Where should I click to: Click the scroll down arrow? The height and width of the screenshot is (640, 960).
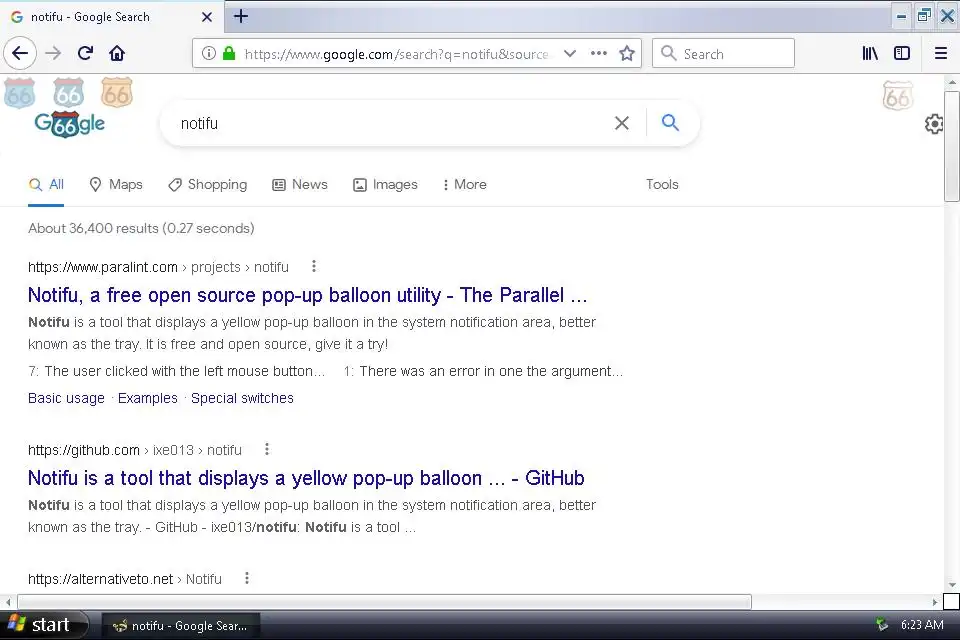pyautogui.click(x=951, y=585)
